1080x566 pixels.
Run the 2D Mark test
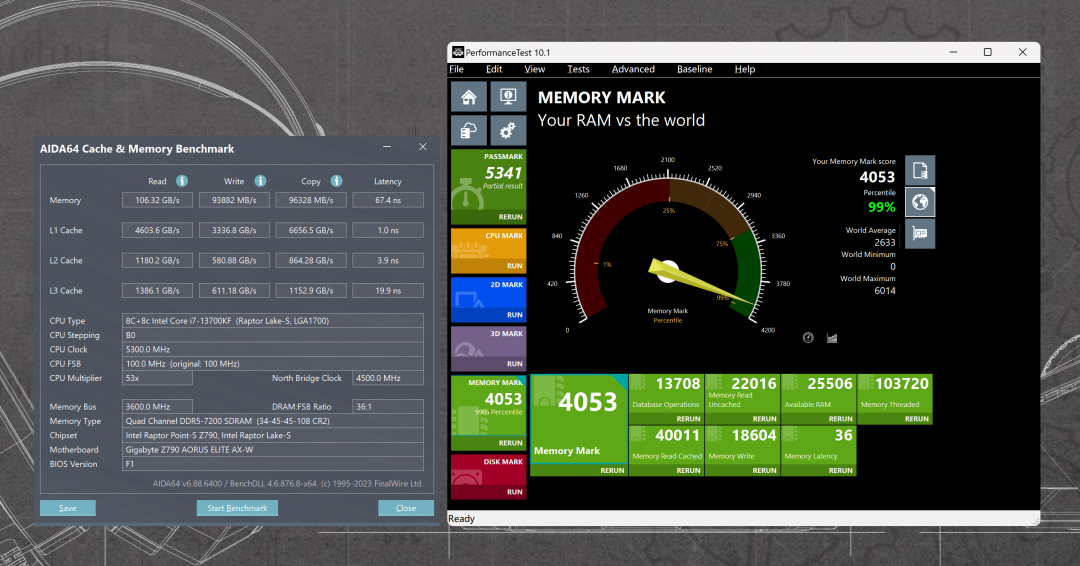515,315
